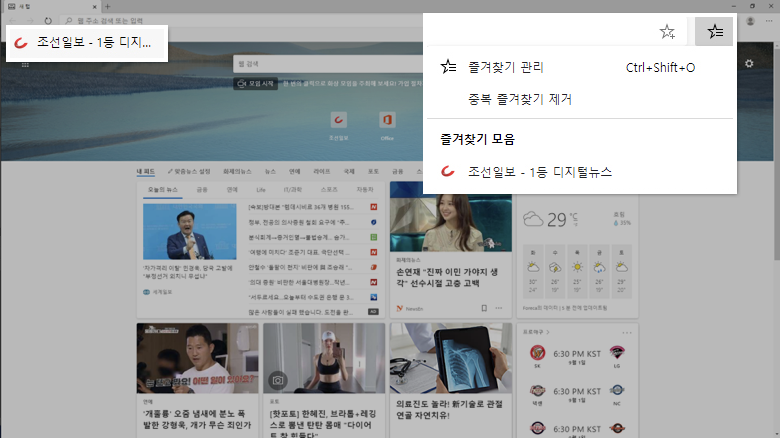Select the 내 피드 feed tab
The height and width of the screenshot is (438, 780).
click(x=148, y=171)
